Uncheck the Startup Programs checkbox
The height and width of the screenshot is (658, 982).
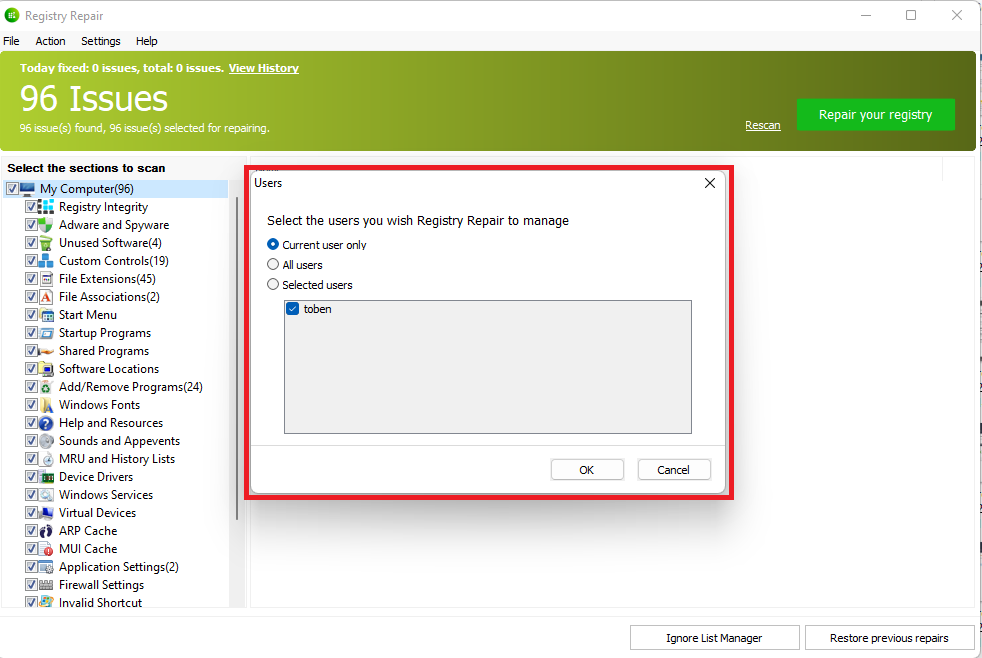[x=32, y=333]
